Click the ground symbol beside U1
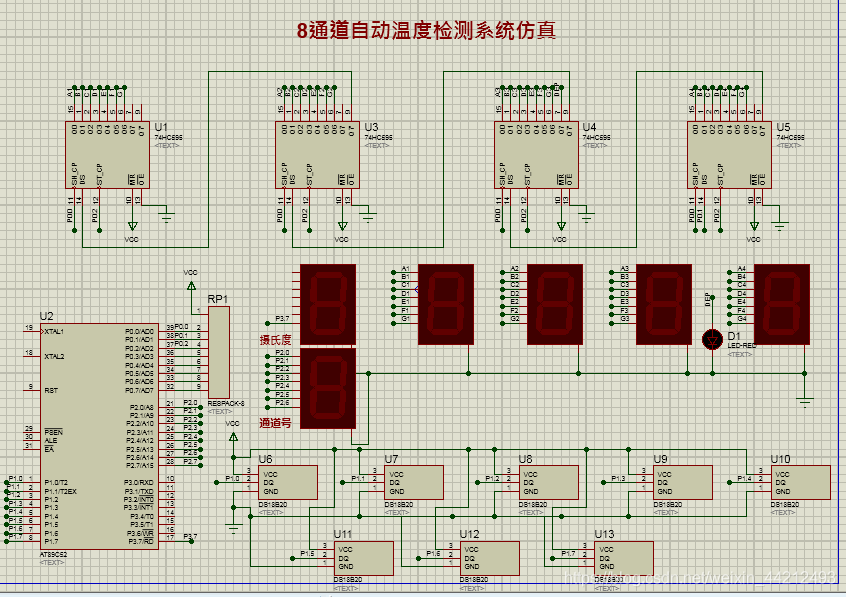846x597 pixels. (167, 218)
